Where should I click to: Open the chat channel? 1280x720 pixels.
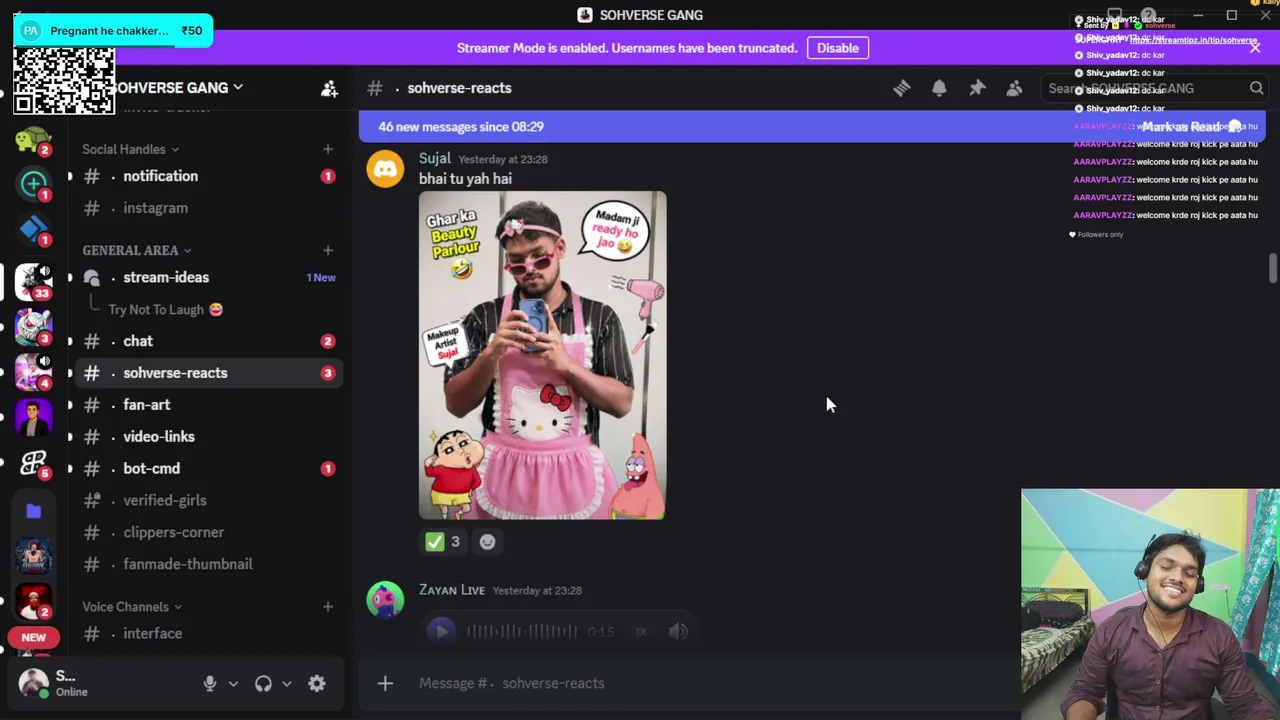(x=208, y=341)
